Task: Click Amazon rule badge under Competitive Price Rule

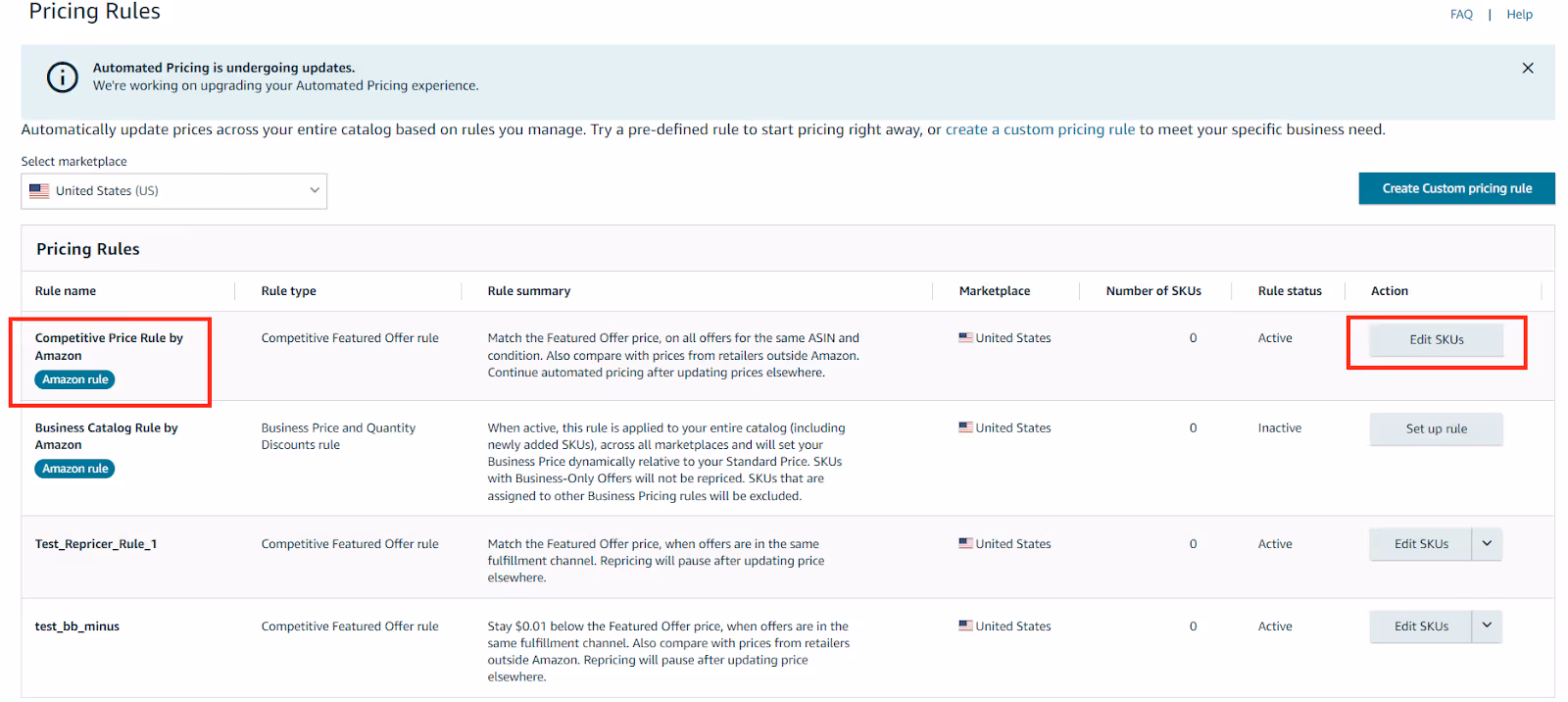Action: pos(74,379)
